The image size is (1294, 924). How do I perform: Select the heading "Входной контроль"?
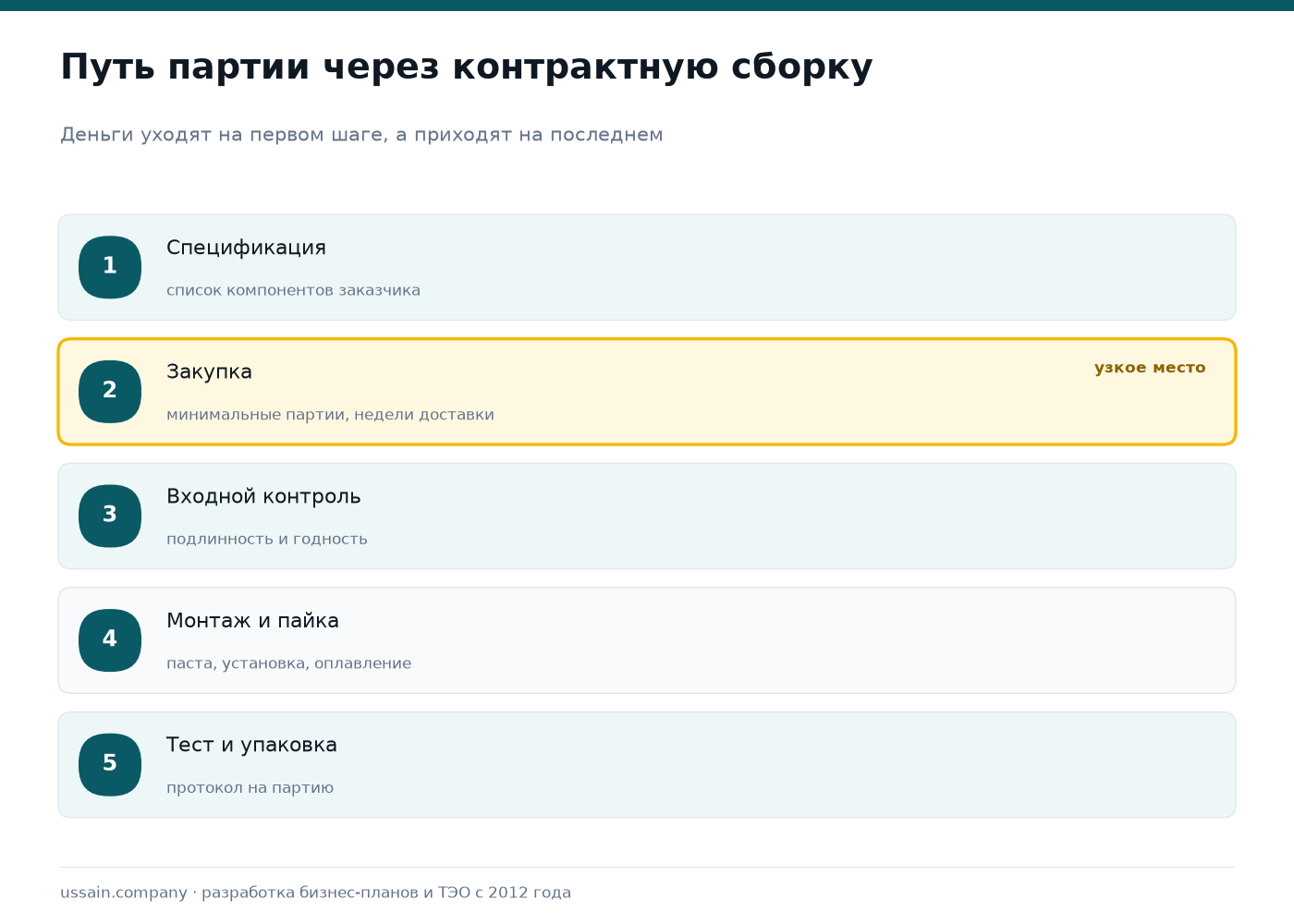pos(263,496)
